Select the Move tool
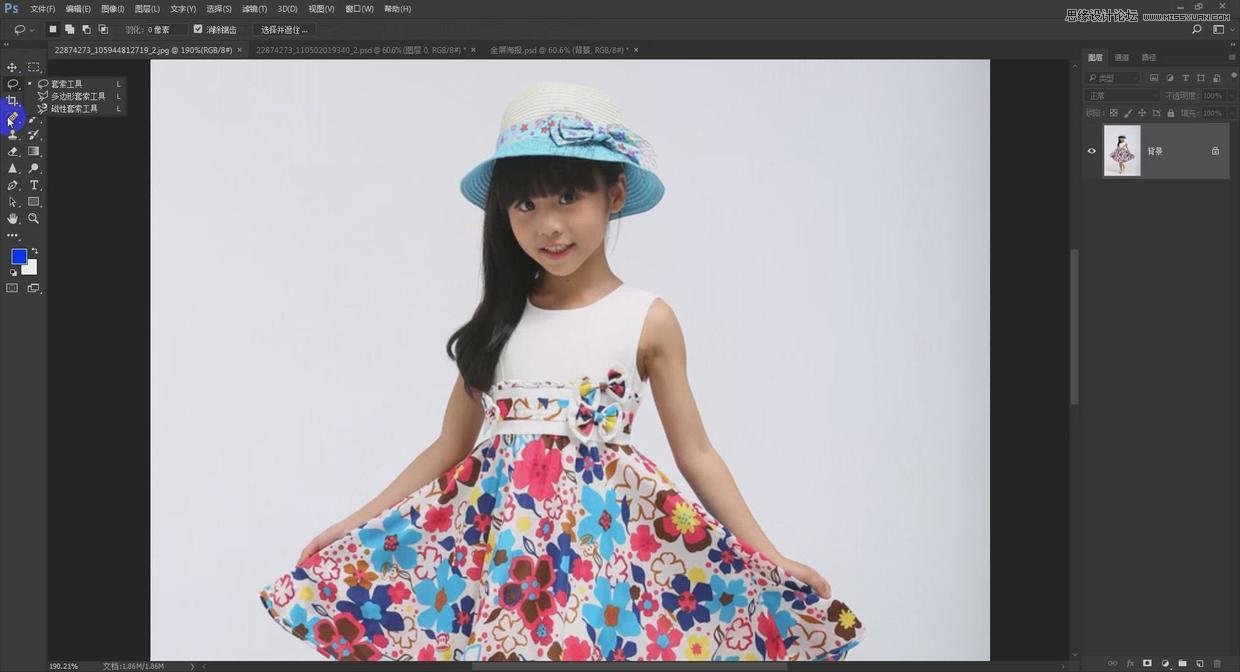1240x672 pixels. (x=12, y=67)
